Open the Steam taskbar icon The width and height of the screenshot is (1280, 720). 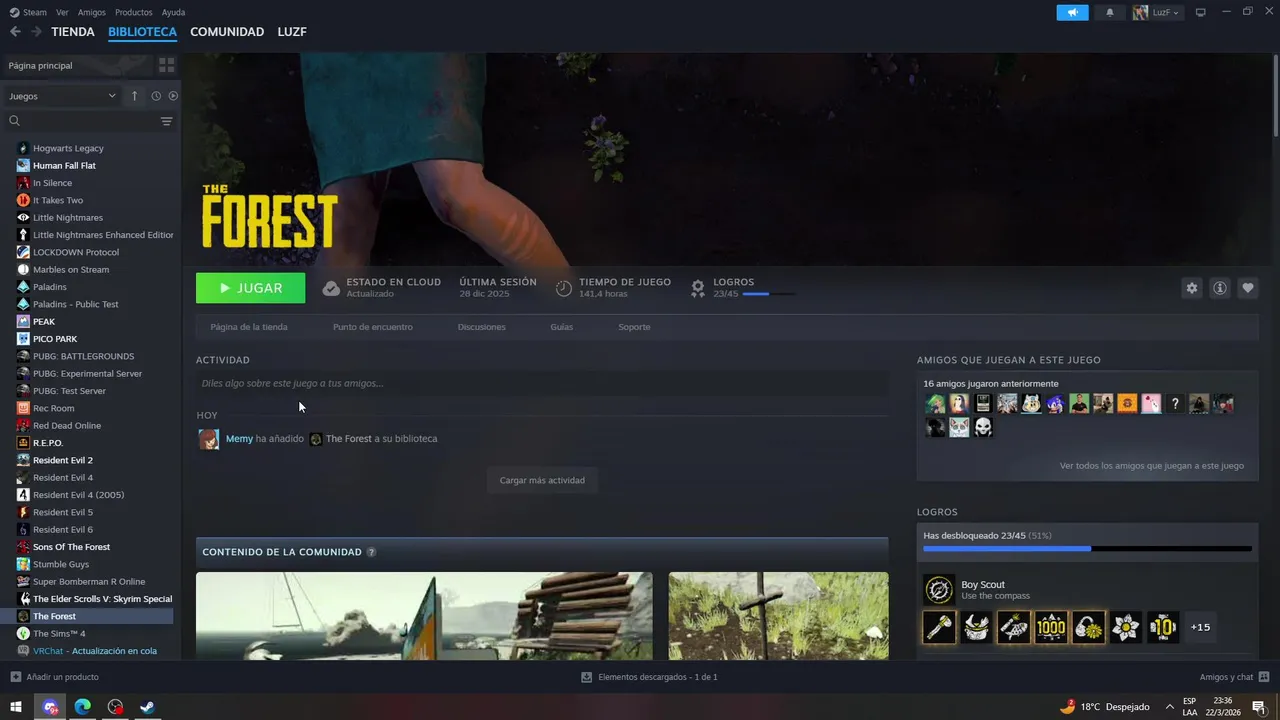click(147, 707)
